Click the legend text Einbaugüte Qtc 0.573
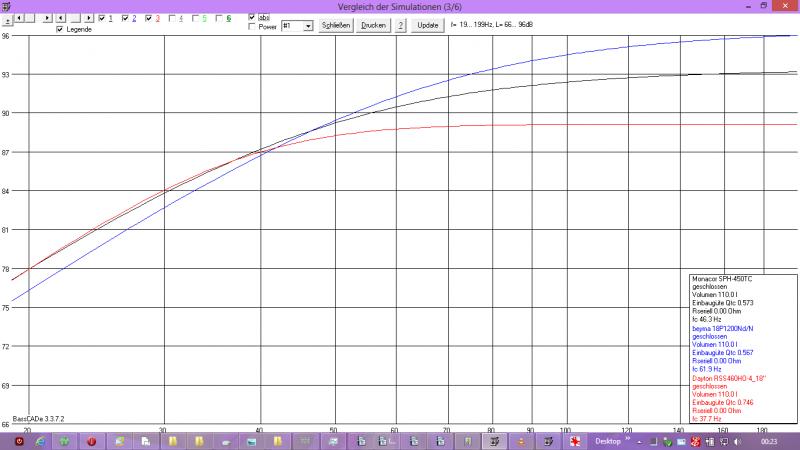 (x=722, y=303)
